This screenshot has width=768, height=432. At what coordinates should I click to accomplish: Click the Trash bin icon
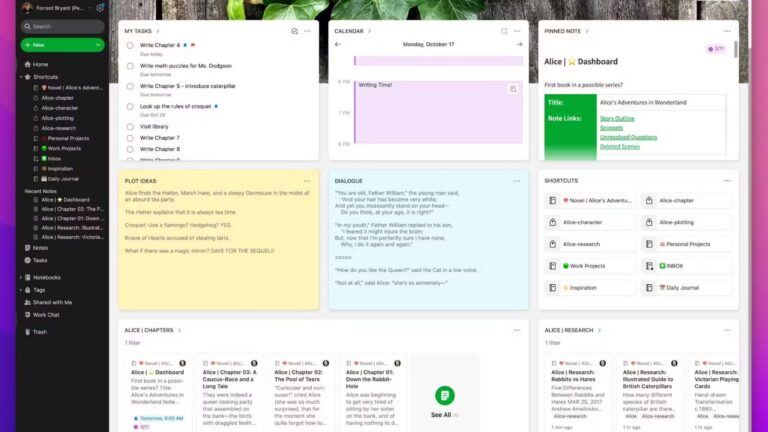27,332
